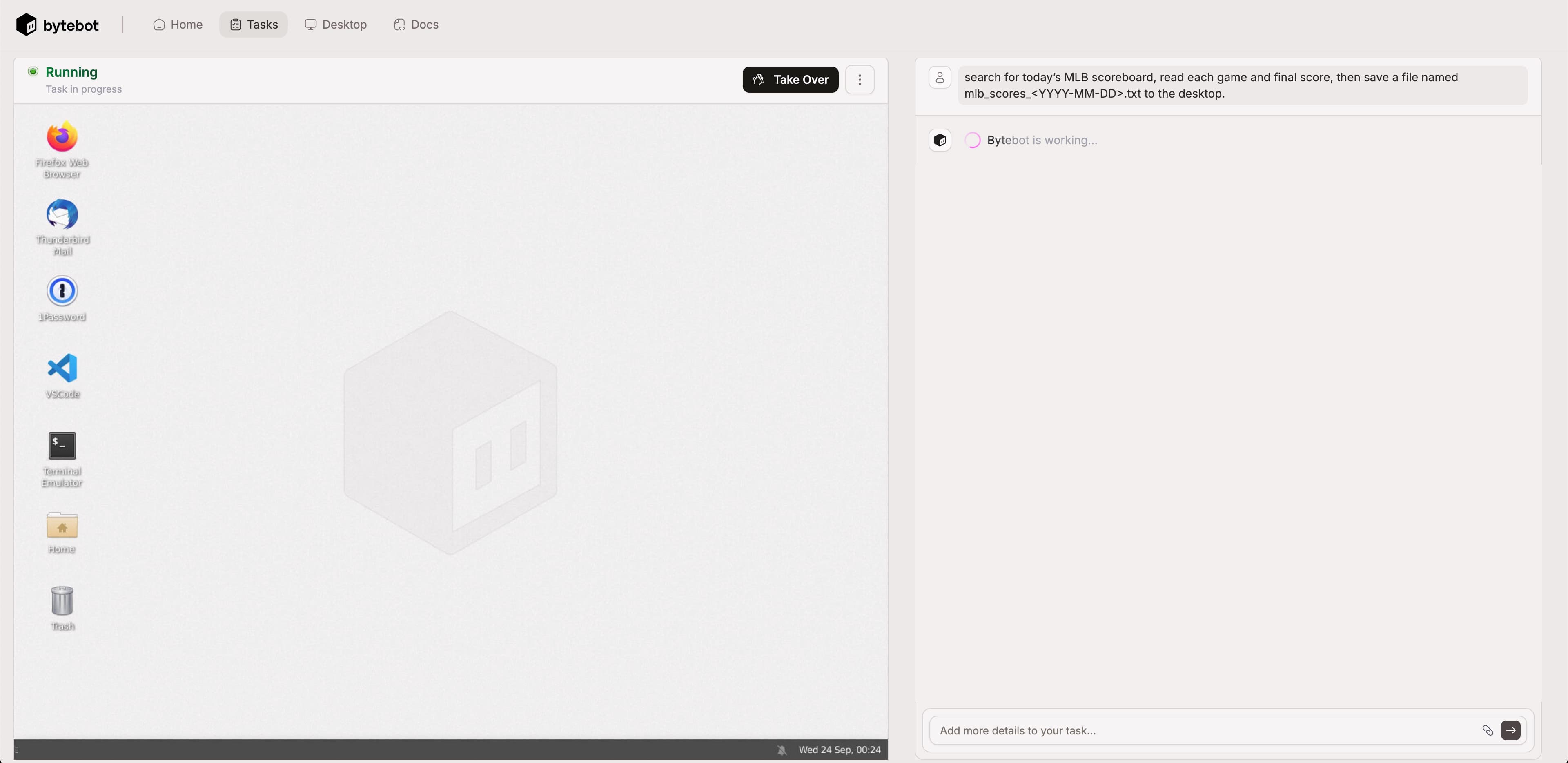Click the attachment paperclip icon

(x=1487, y=730)
